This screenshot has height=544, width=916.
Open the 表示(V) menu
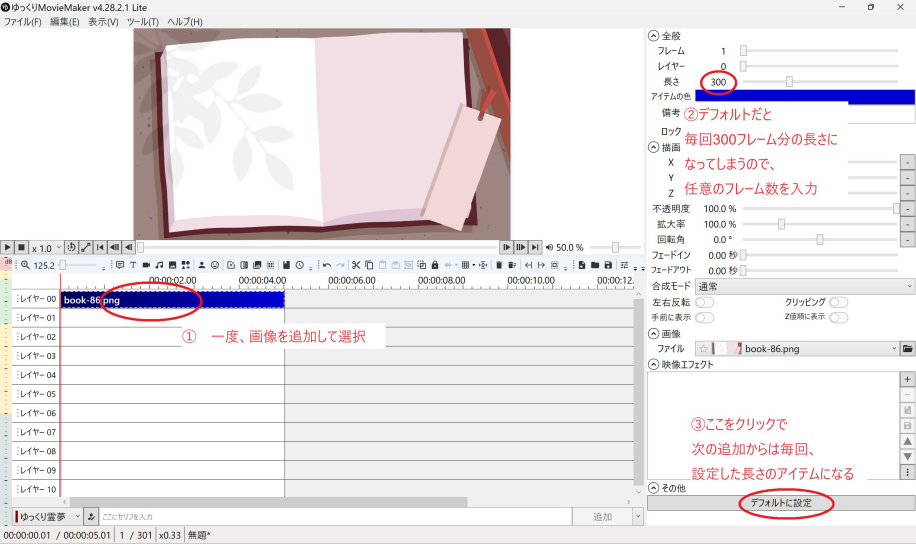[x=103, y=22]
